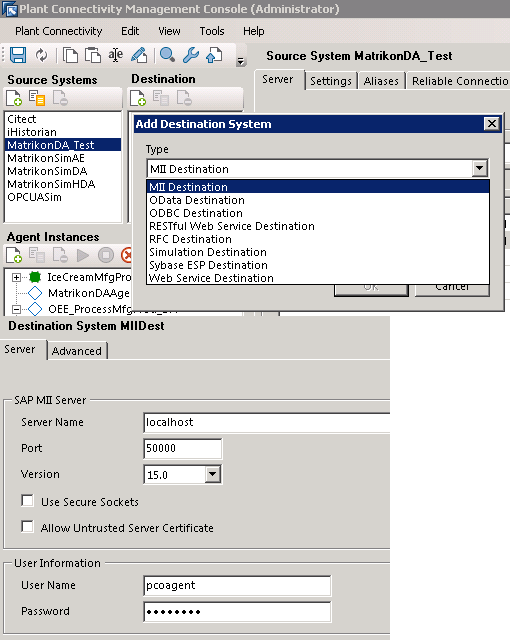The height and width of the screenshot is (640, 510).
Task: Click the Copy pages toolbar icon
Action: [x=71, y=55]
